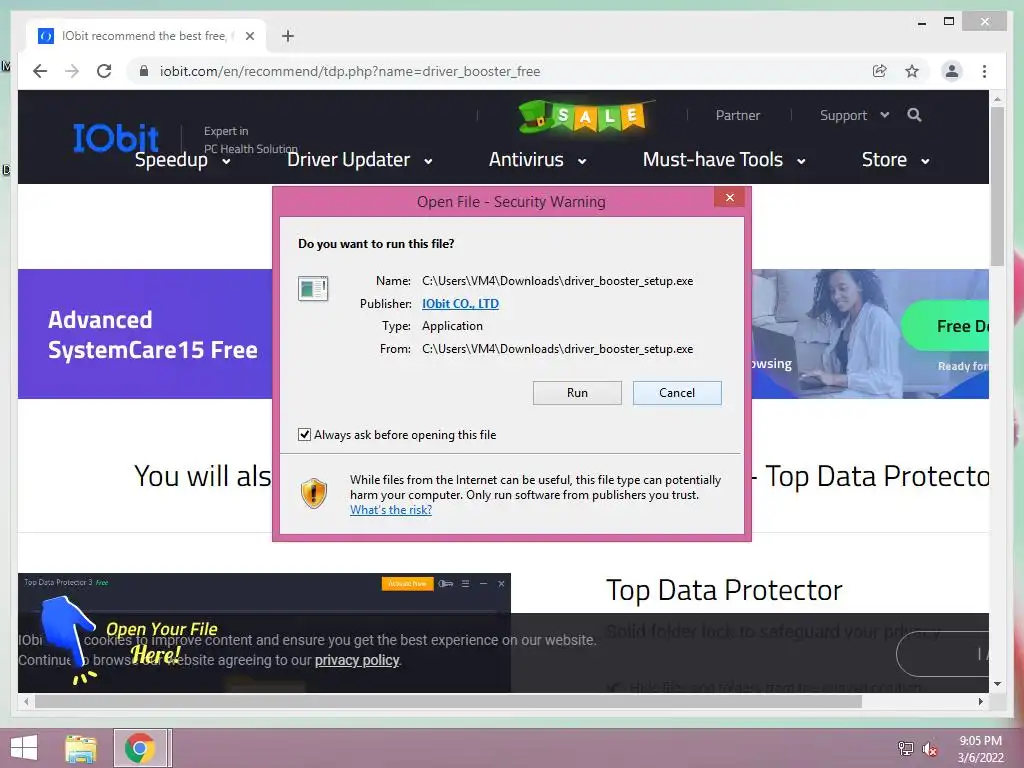Click the Top Data Protector heading
1024x768 pixels.
click(x=724, y=590)
